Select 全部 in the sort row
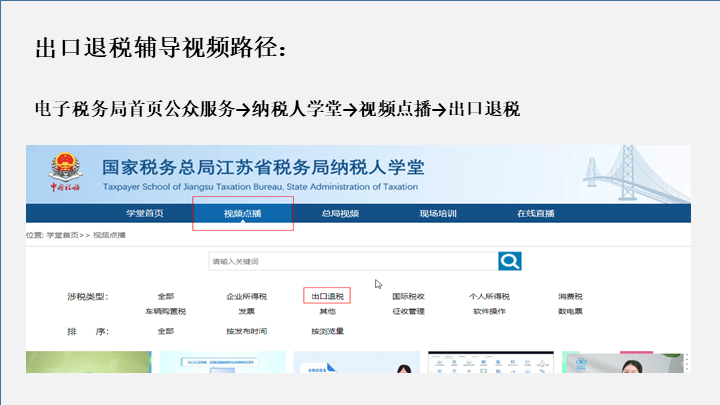This screenshot has width=720, height=405. pos(166,331)
